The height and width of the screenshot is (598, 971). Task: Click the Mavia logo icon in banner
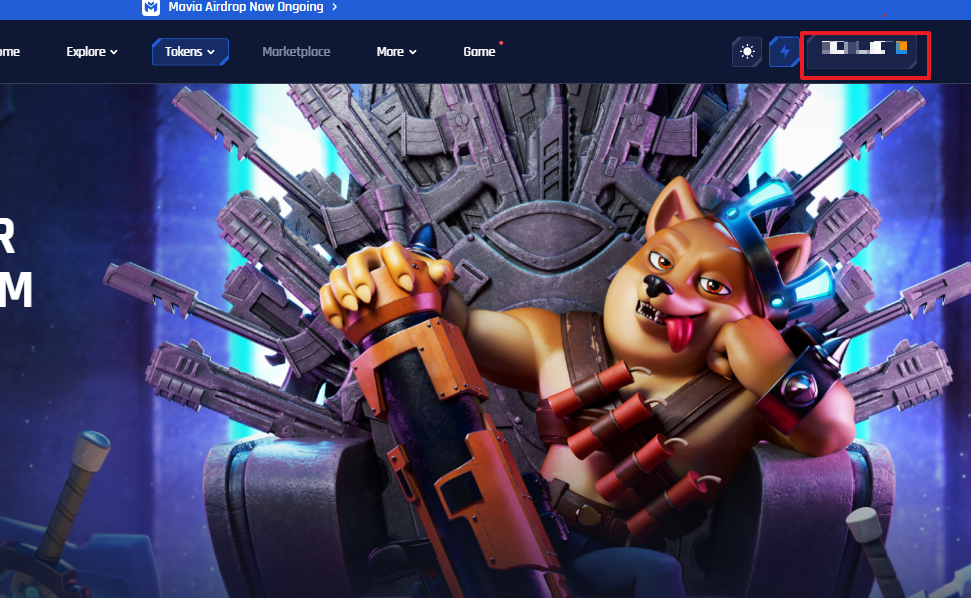(150, 7)
